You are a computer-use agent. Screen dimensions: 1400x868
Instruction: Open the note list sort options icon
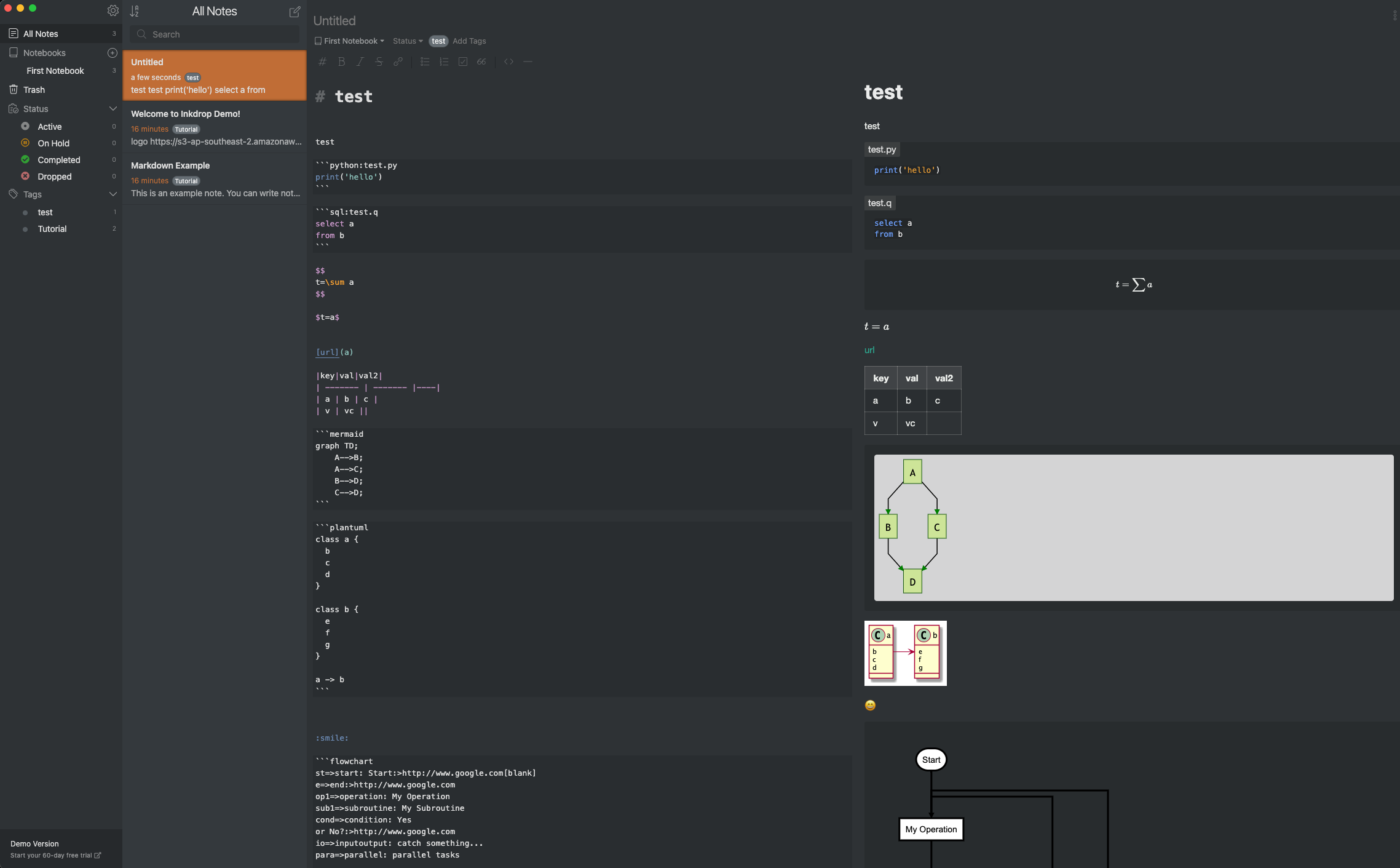(135, 11)
